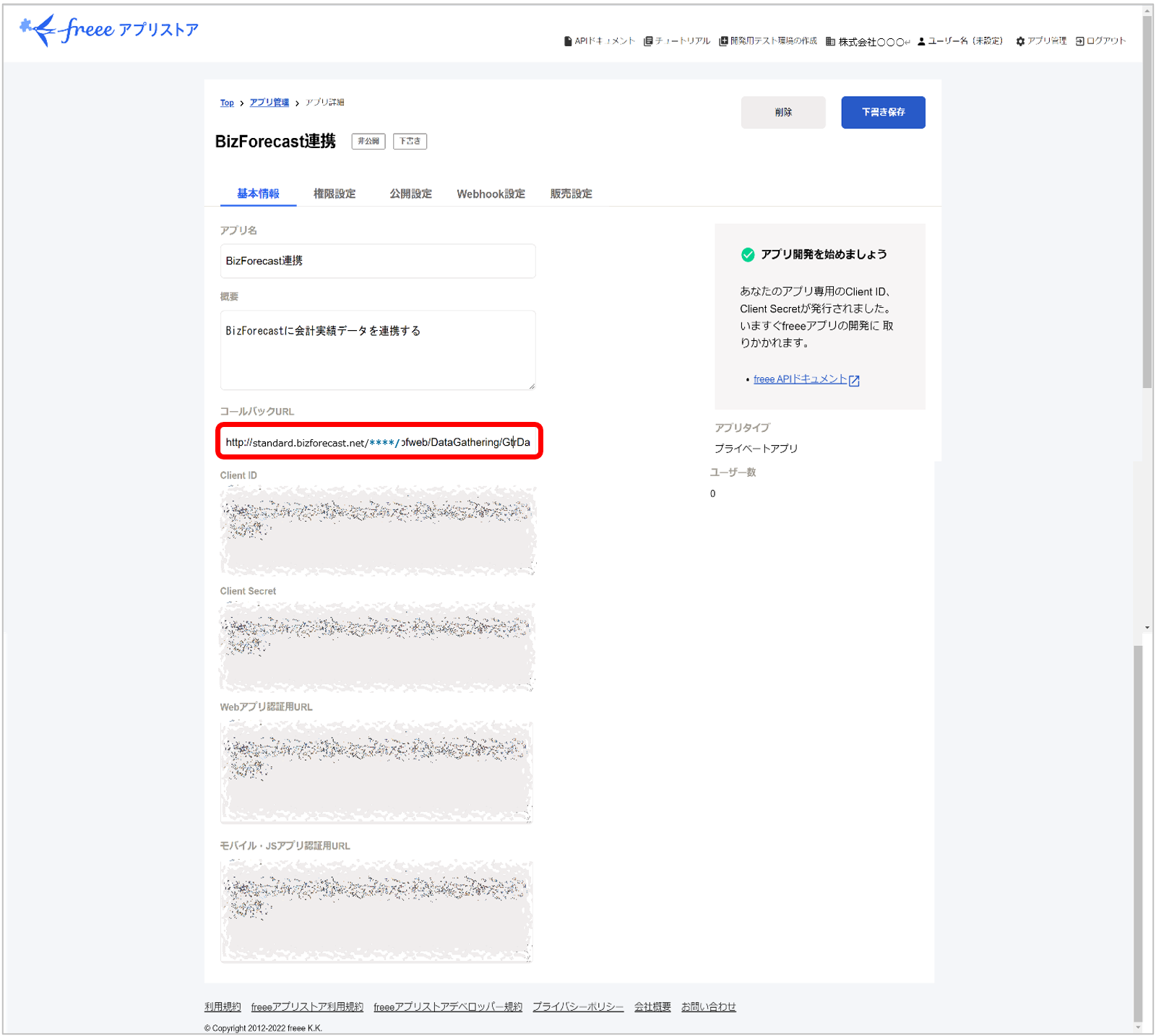Click the scrollbar down arrow at bottom
The height and width of the screenshot is (1036, 1156).
coord(1139,1027)
